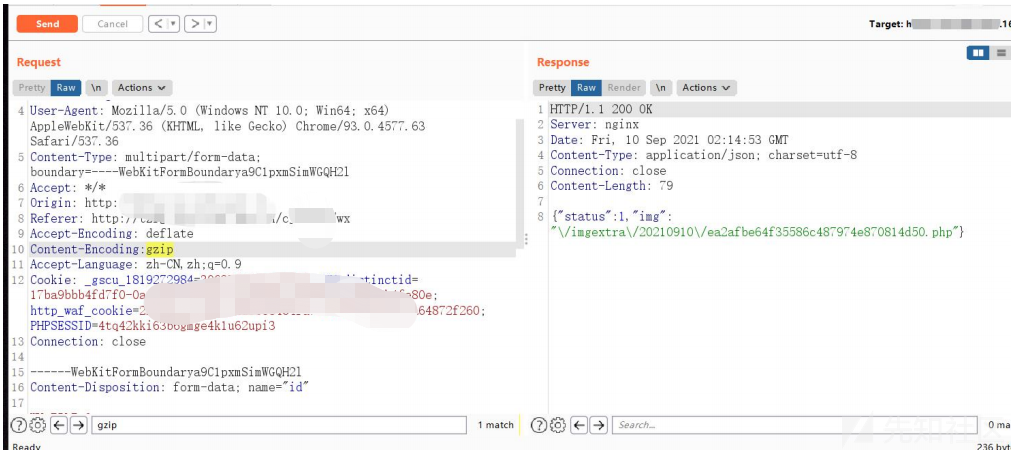This screenshot has width=1021, height=452.
Task: Go to next match in response search
Action: [599, 425]
